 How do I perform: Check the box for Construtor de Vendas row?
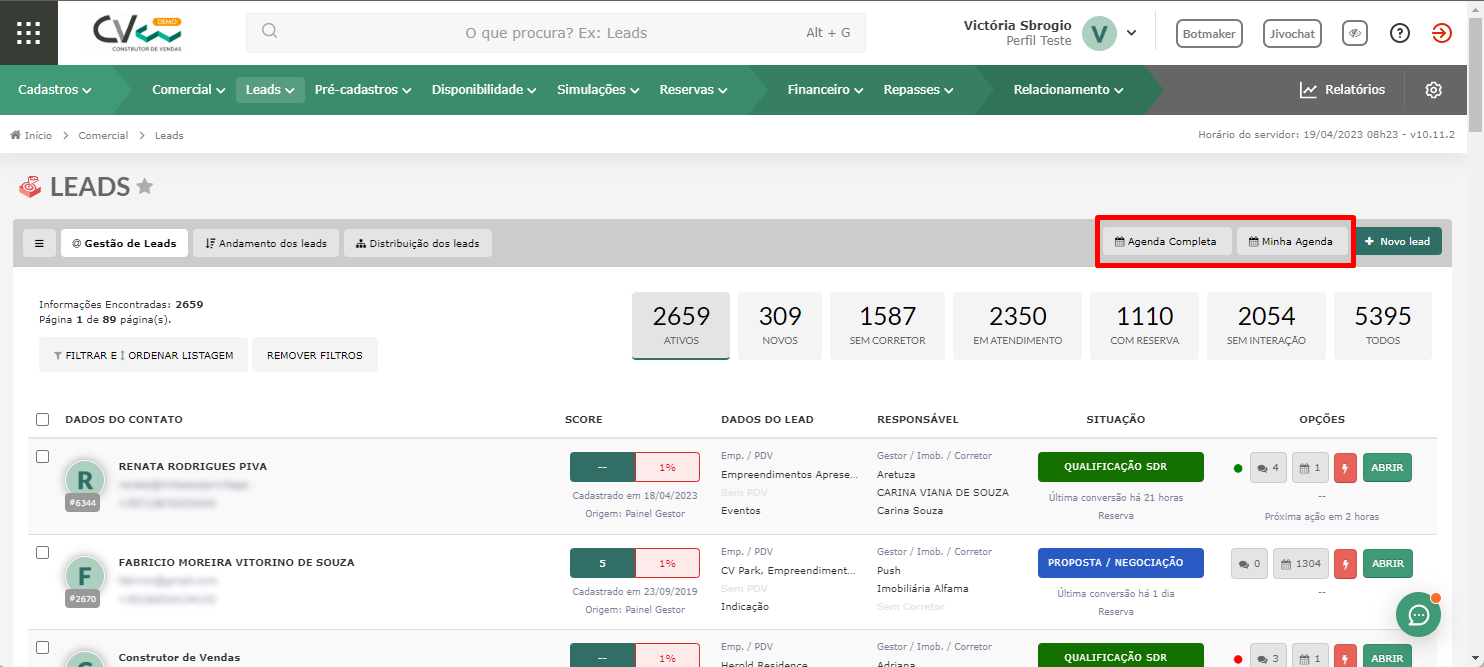(42, 647)
